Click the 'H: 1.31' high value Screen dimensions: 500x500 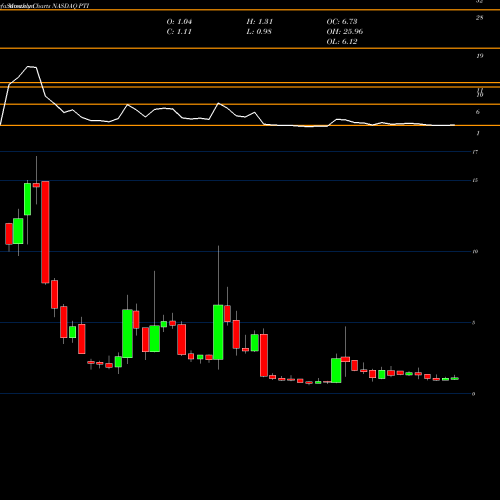click(260, 22)
